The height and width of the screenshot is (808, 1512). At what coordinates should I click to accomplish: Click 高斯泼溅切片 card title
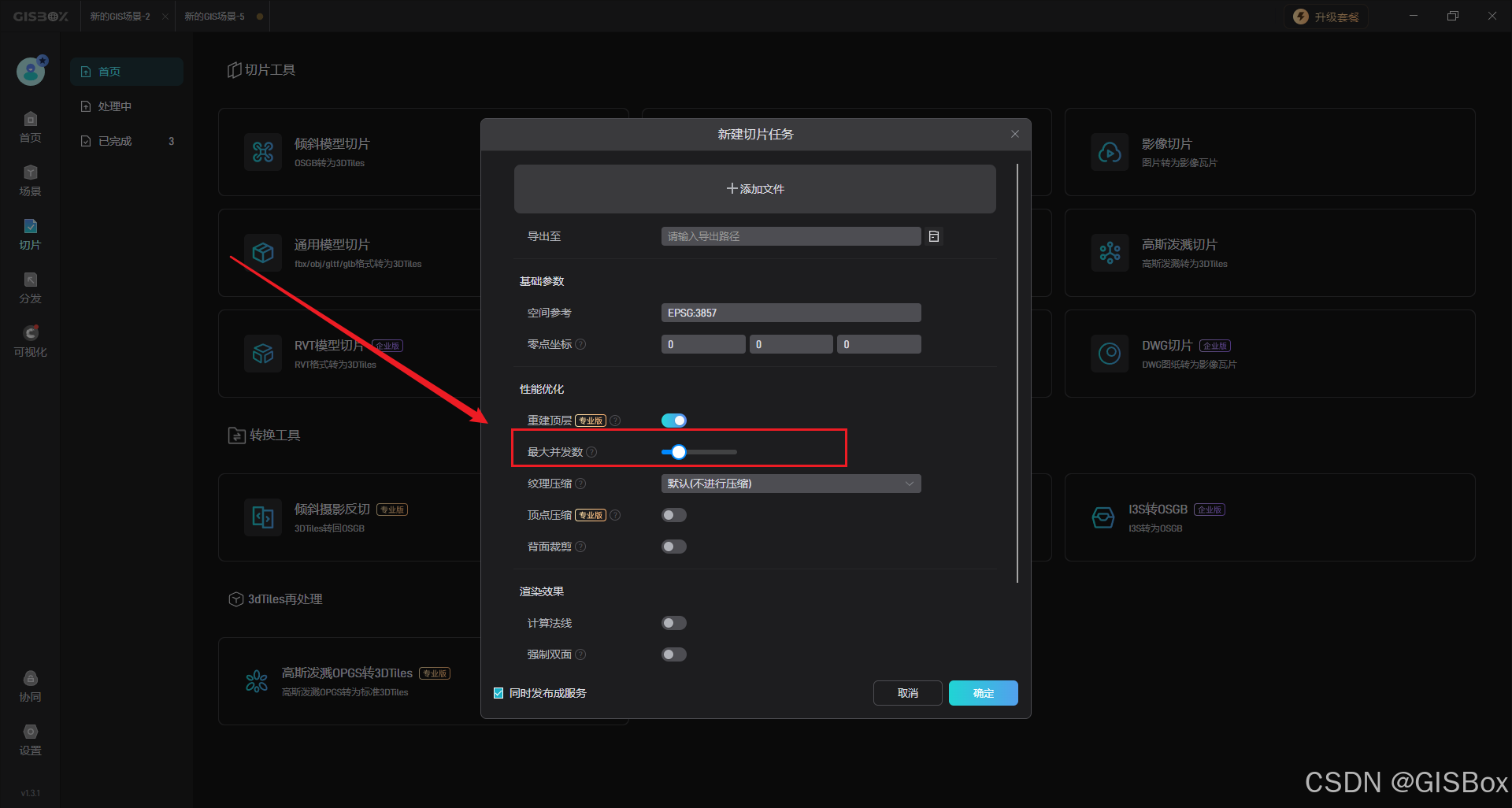(1180, 245)
